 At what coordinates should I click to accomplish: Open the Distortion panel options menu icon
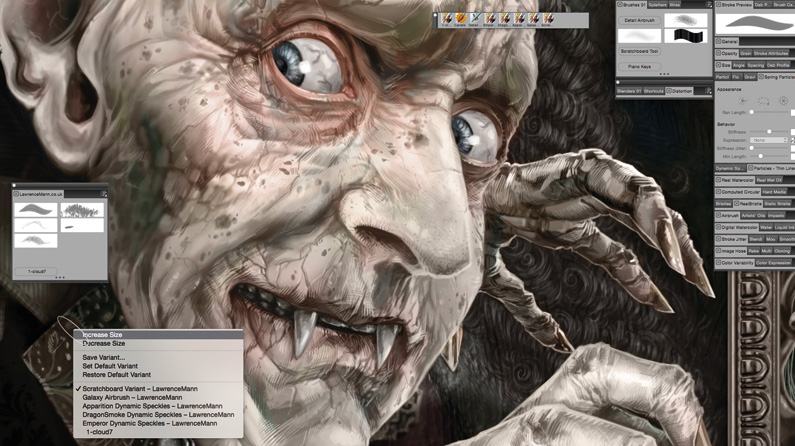(708, 91)
